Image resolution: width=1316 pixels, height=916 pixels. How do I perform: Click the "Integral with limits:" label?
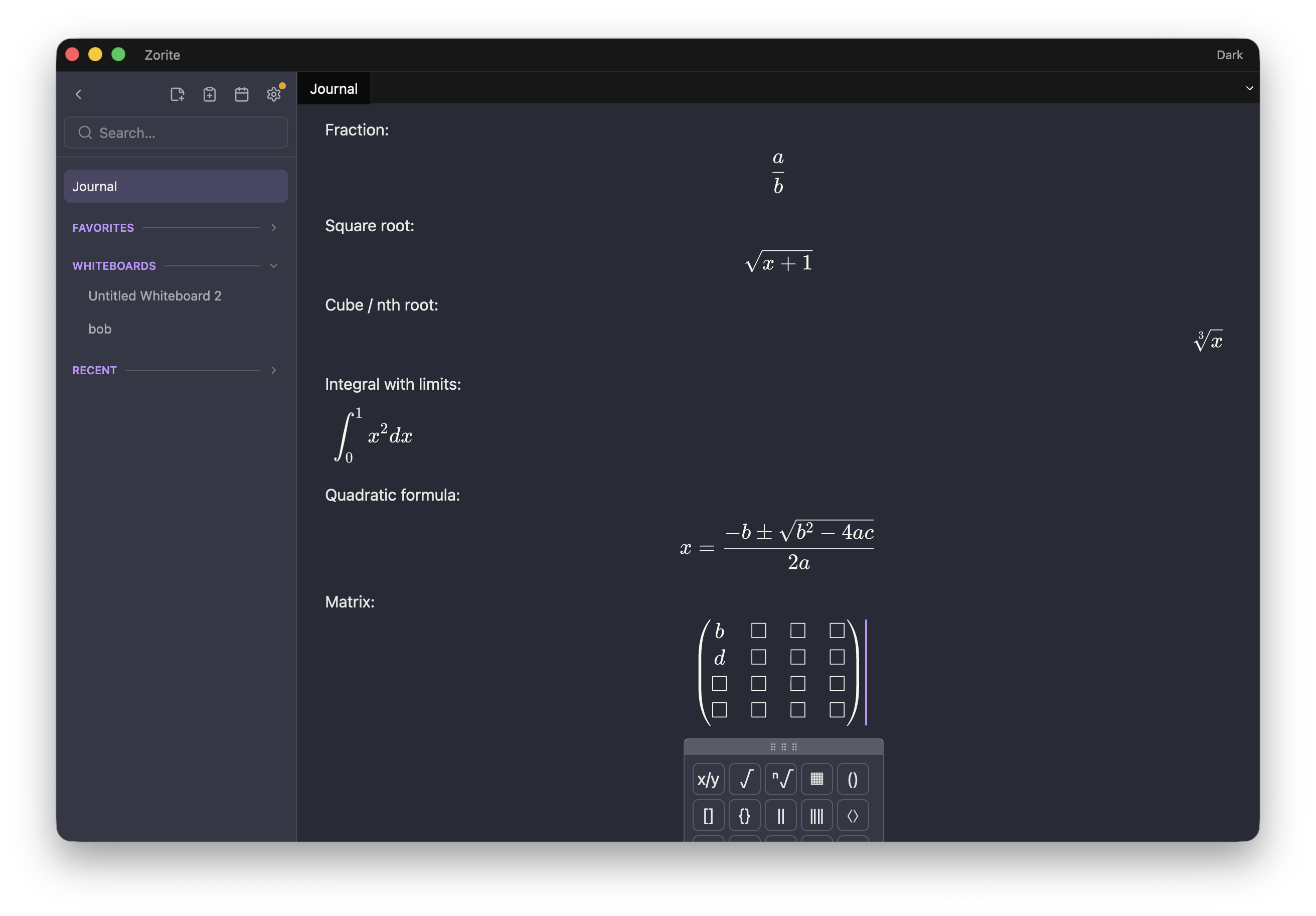393,384
